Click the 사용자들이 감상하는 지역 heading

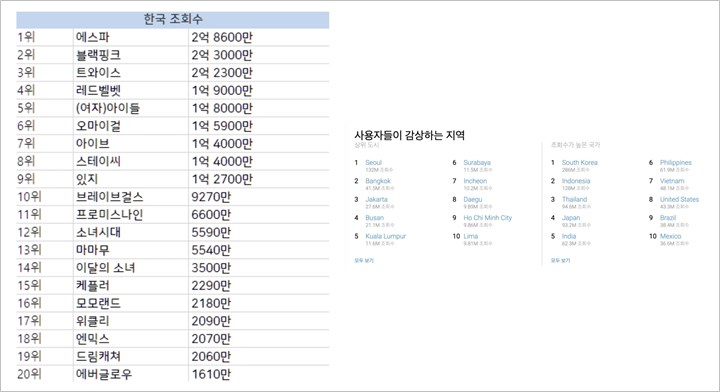(x=409, y=135)
